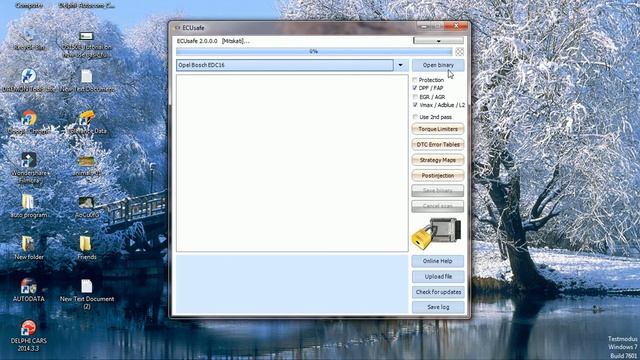Show Strategy Maps
This screenshot has width=640, height=360.
click(438, 160)
